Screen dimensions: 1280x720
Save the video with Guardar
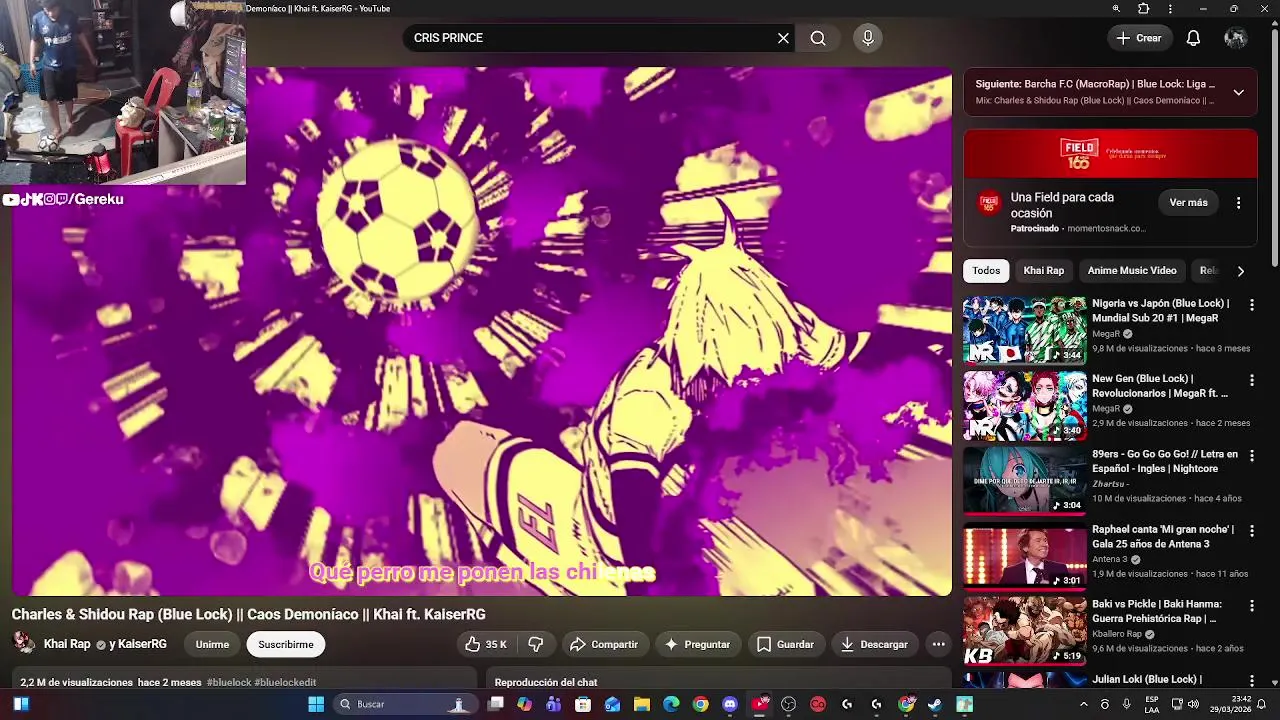tap(786, 644)
